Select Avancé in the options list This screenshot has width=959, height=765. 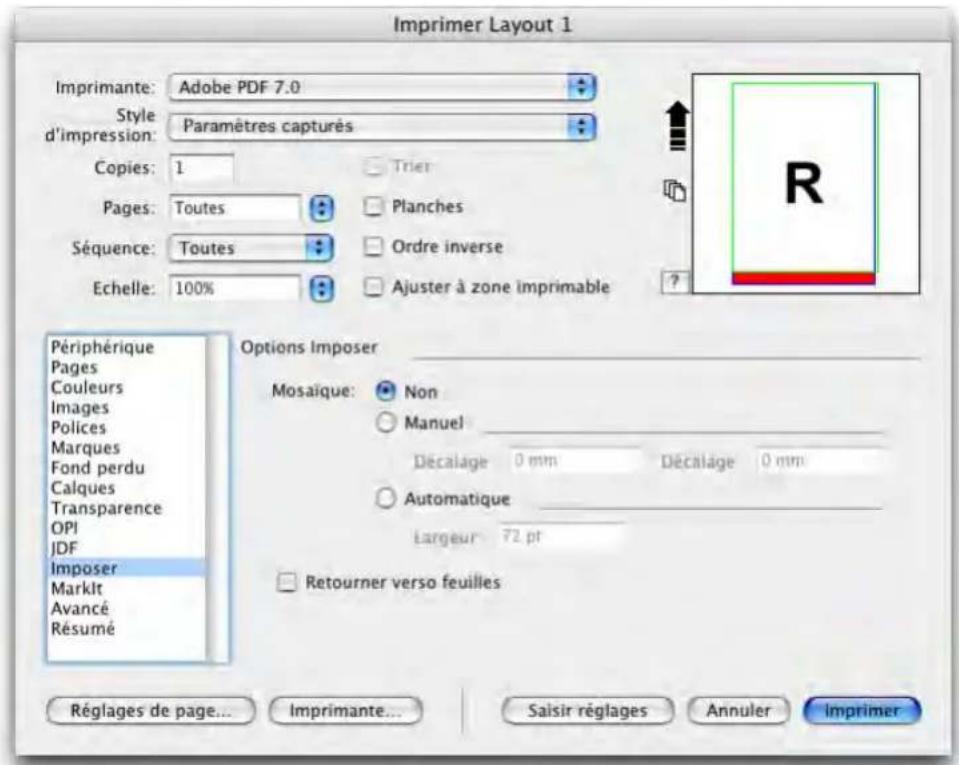(x=127, y=609)
